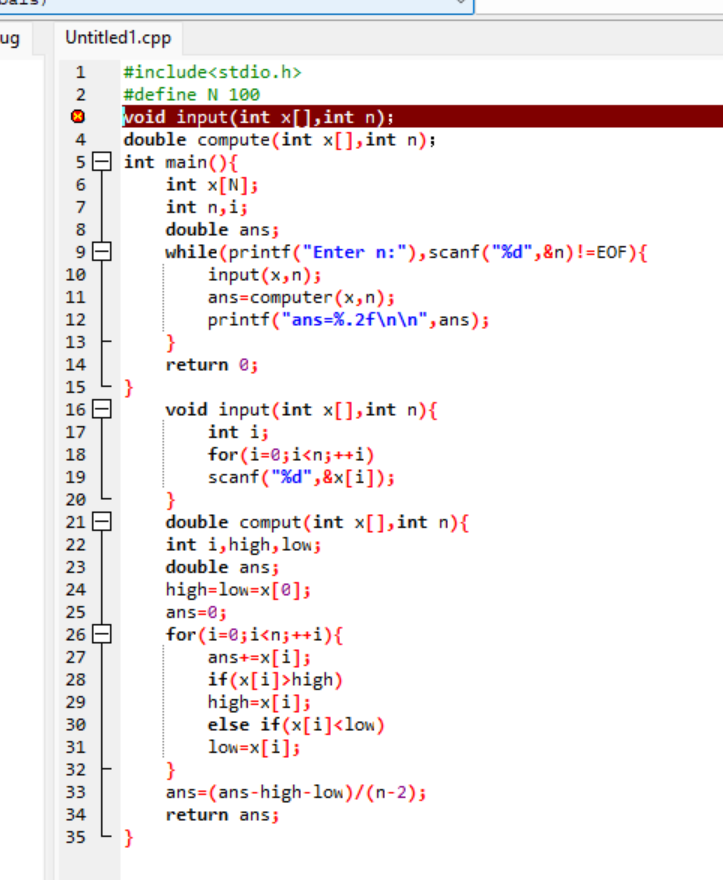The height and width of the screenshot is (880, 723).
Task: Click 'double ans;' on line 8
Action: pos(222,230)
